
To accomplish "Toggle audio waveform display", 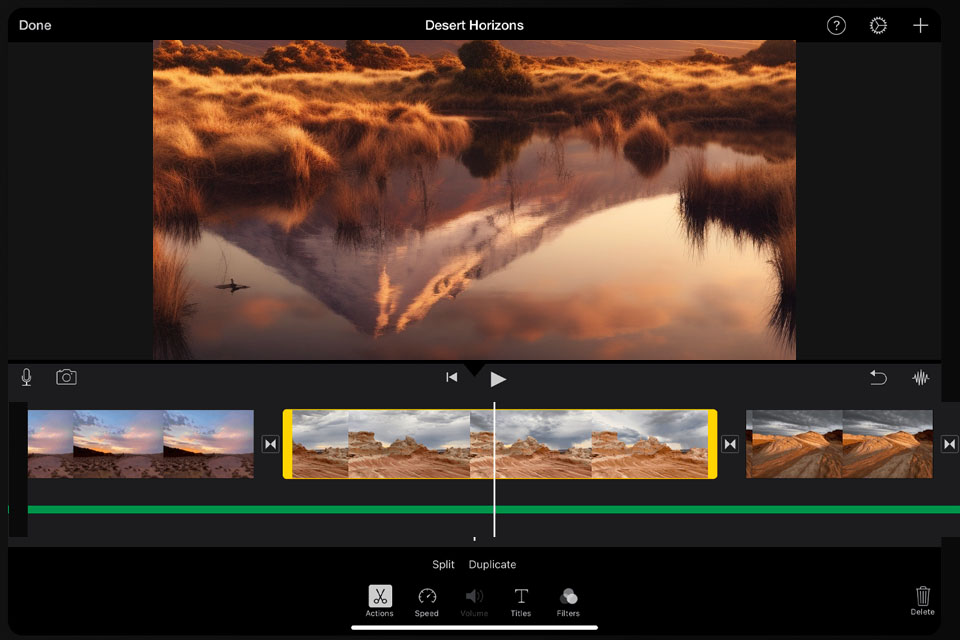I will pyautogui.click(x=920, y=378).
